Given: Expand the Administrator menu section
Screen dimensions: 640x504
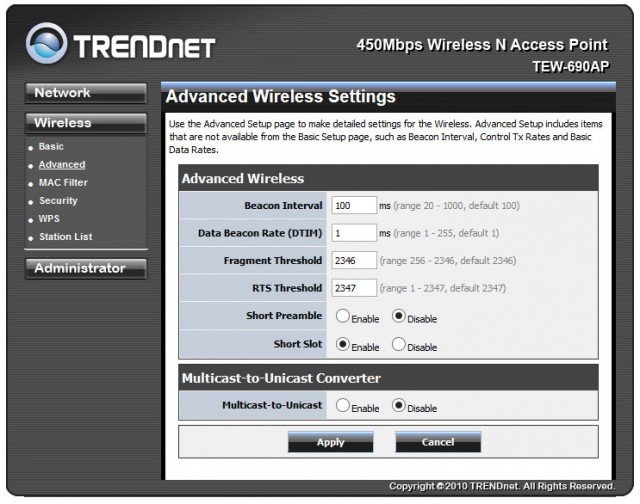Looking at the screenshot, I should [85, 268].
